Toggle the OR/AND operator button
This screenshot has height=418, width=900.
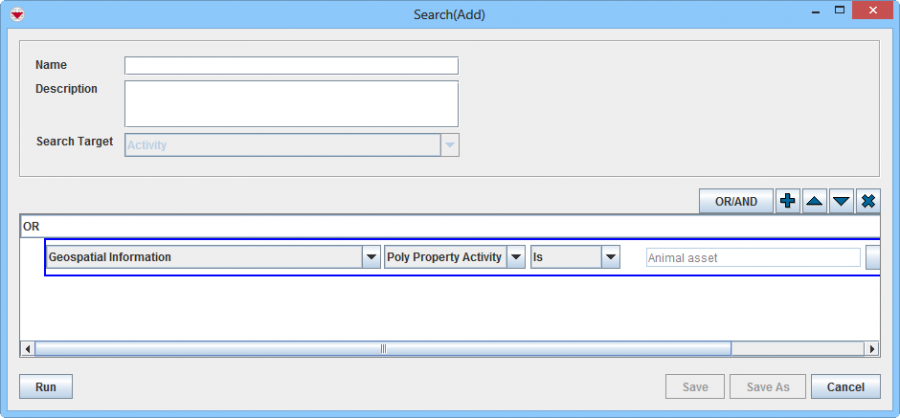pos(736,201)
